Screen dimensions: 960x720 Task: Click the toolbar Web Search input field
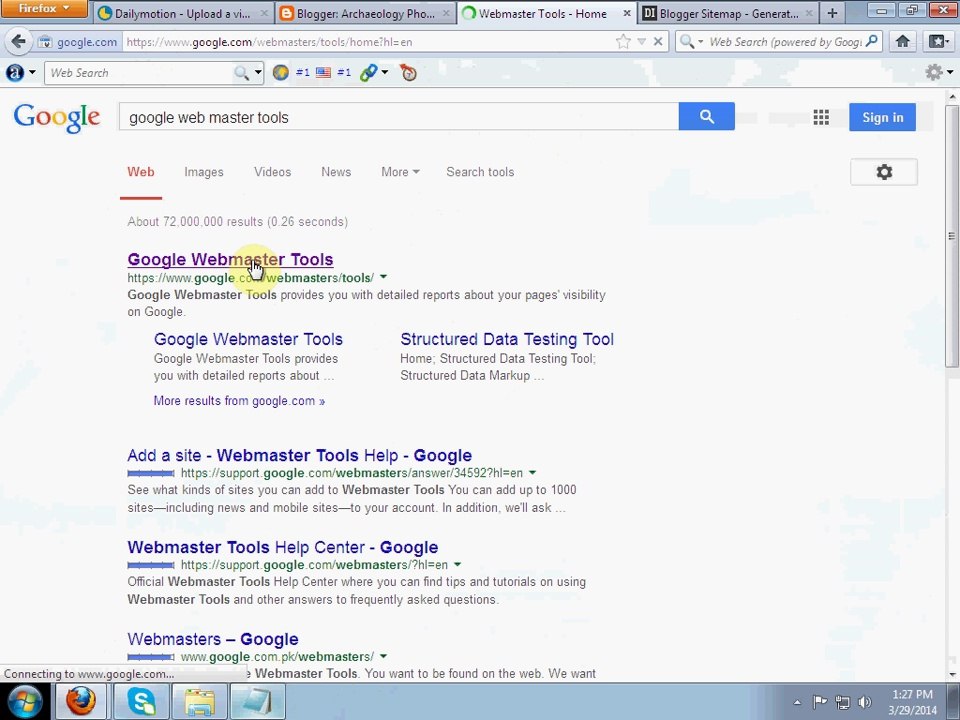click(140, 73)
